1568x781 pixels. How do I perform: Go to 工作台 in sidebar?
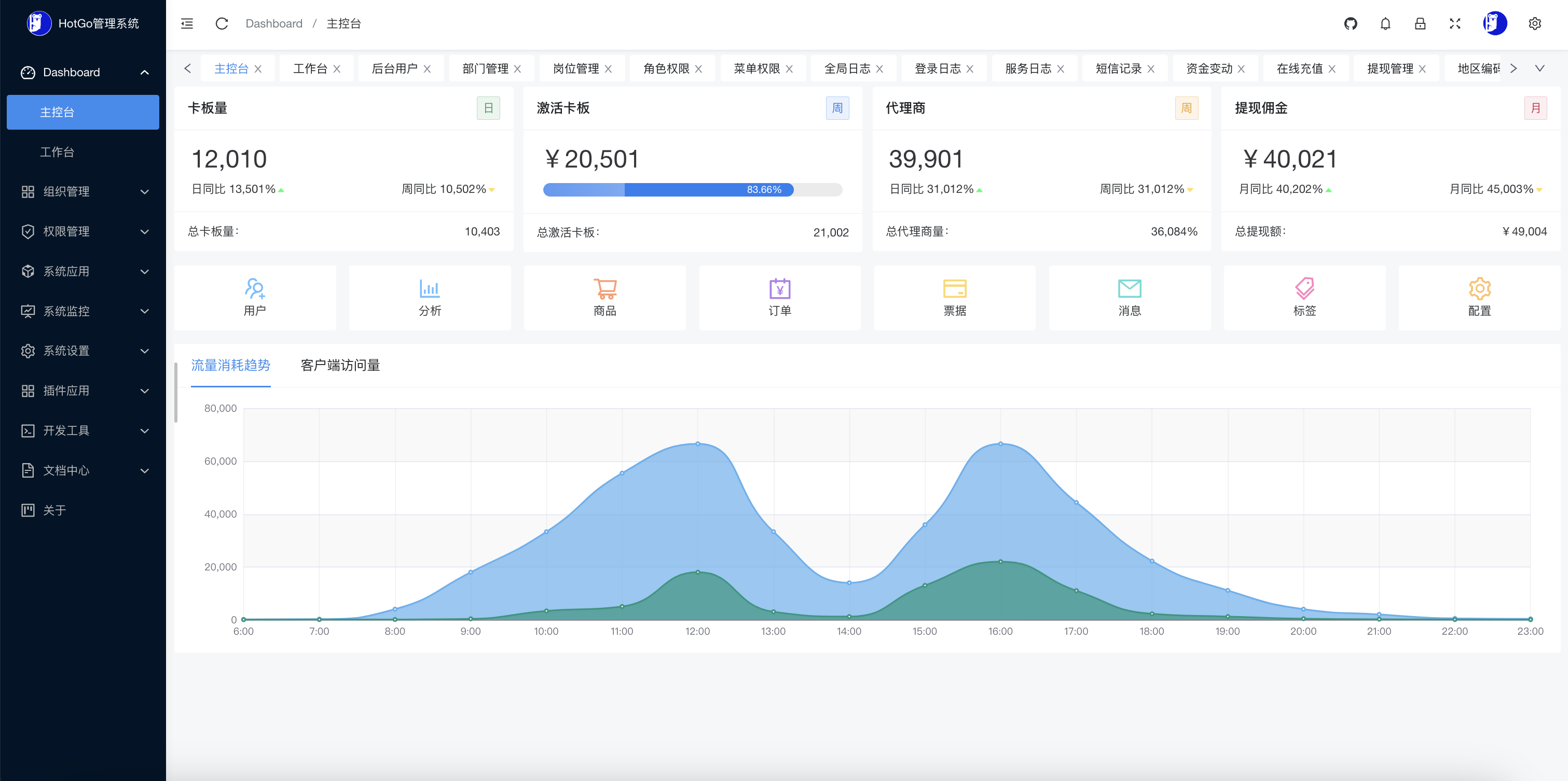[x=57, y=152]
